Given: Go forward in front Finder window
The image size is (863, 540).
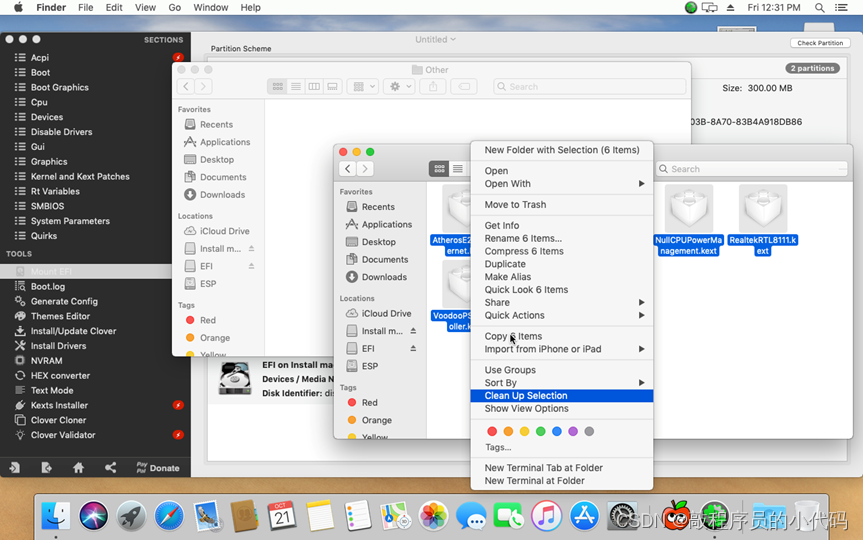Looking at the screenshot, I should pos(365,169).
